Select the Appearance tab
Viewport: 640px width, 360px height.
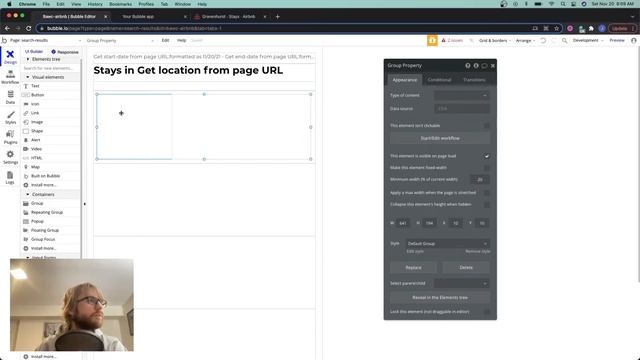pos(404,80)
